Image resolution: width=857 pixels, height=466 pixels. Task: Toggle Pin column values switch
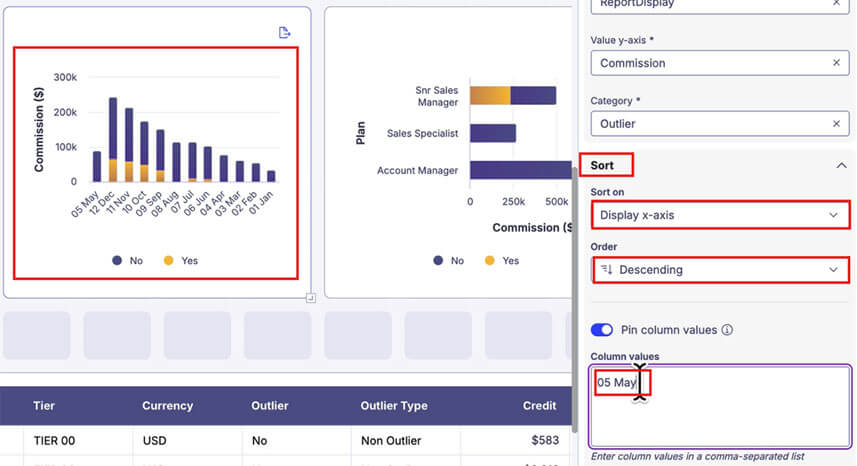point(602,330)
